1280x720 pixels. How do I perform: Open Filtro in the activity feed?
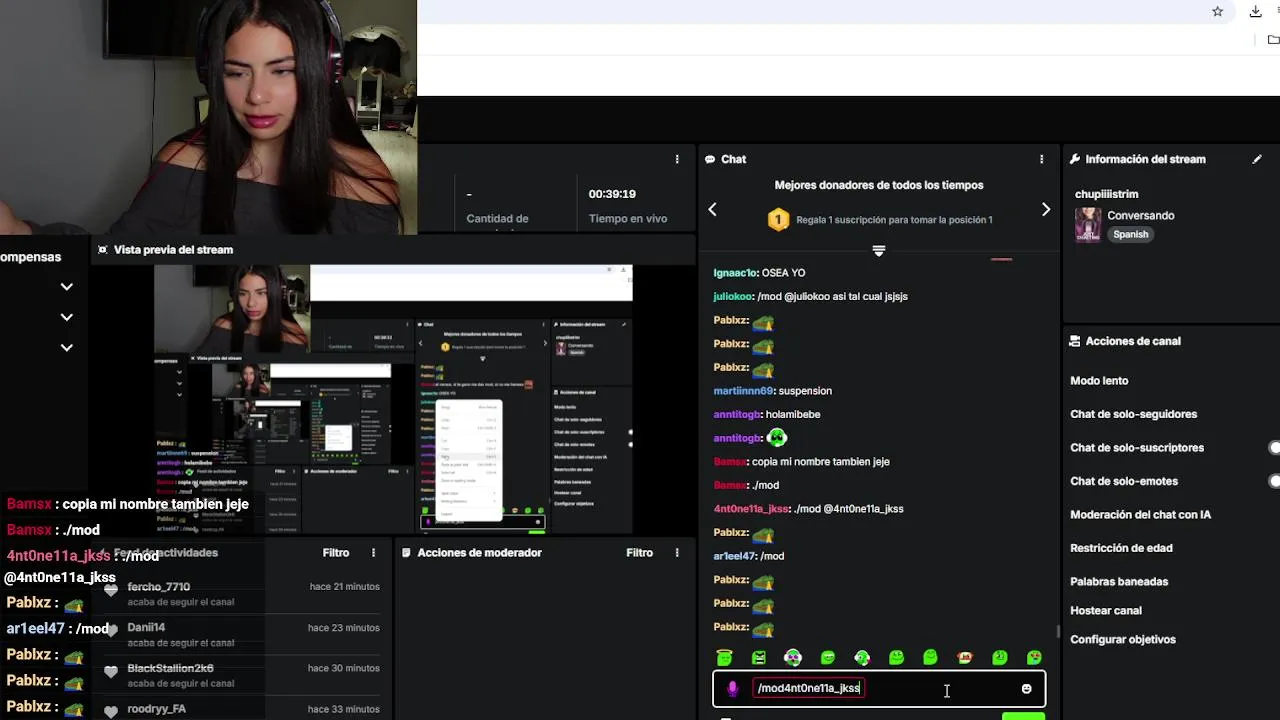[336, 553]
